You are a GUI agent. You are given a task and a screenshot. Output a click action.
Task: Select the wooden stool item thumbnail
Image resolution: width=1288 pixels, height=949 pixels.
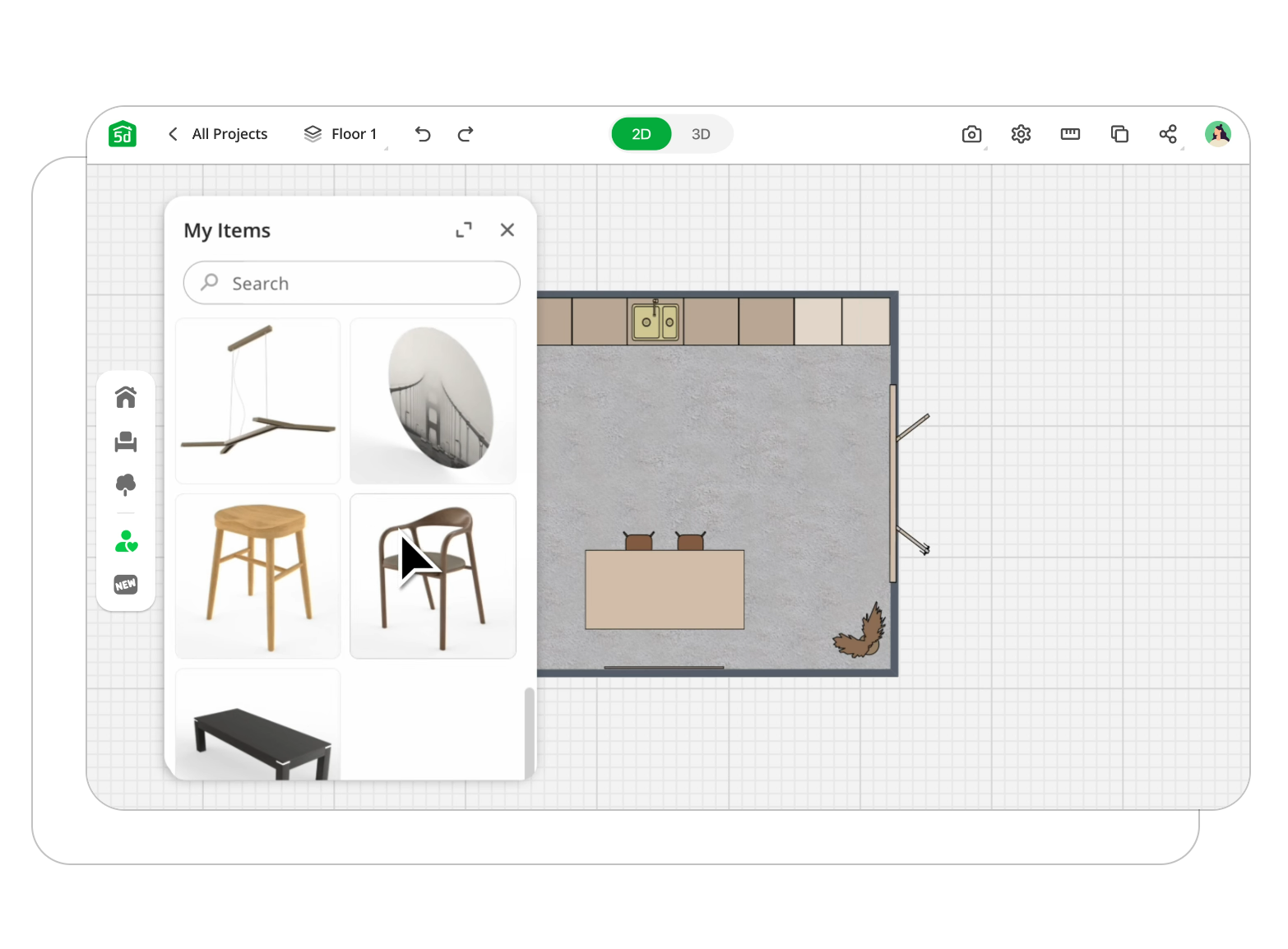tap(258, 576)
